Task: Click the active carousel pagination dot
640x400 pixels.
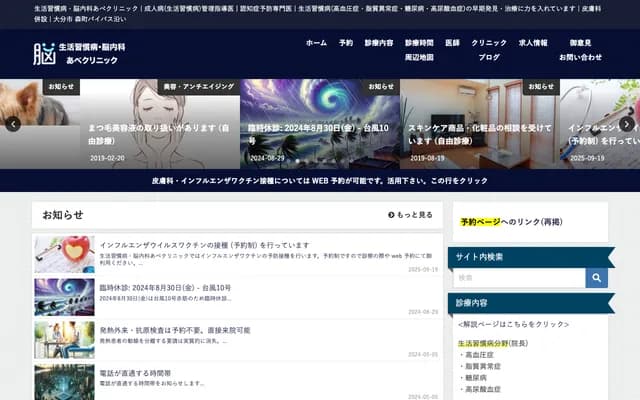Action: [x=298, y=161]
